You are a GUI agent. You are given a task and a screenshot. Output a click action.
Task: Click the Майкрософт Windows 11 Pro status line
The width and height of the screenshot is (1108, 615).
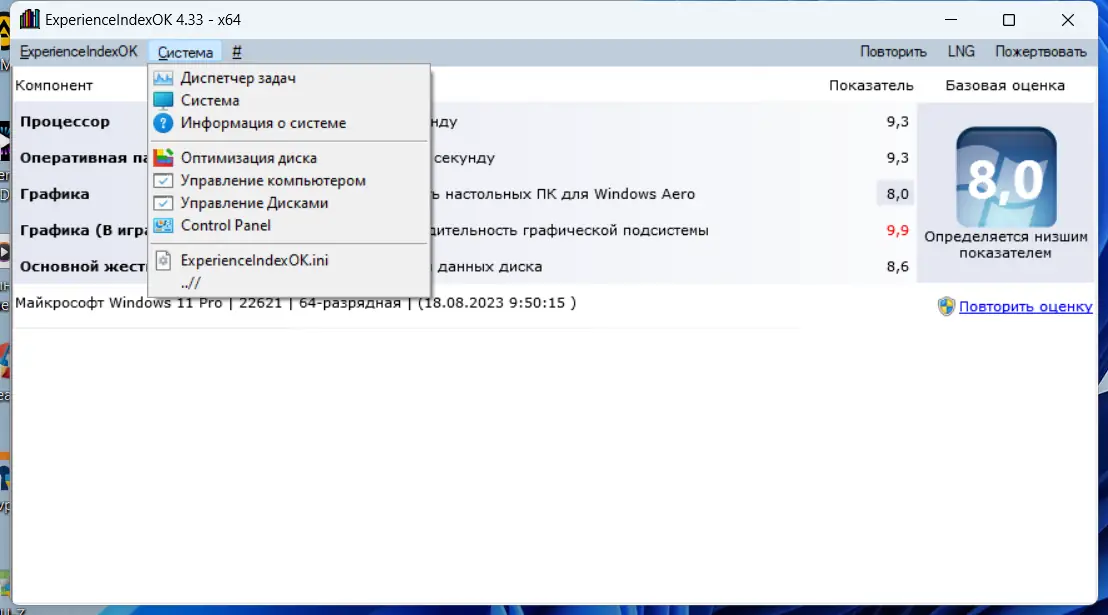point(295,303)
